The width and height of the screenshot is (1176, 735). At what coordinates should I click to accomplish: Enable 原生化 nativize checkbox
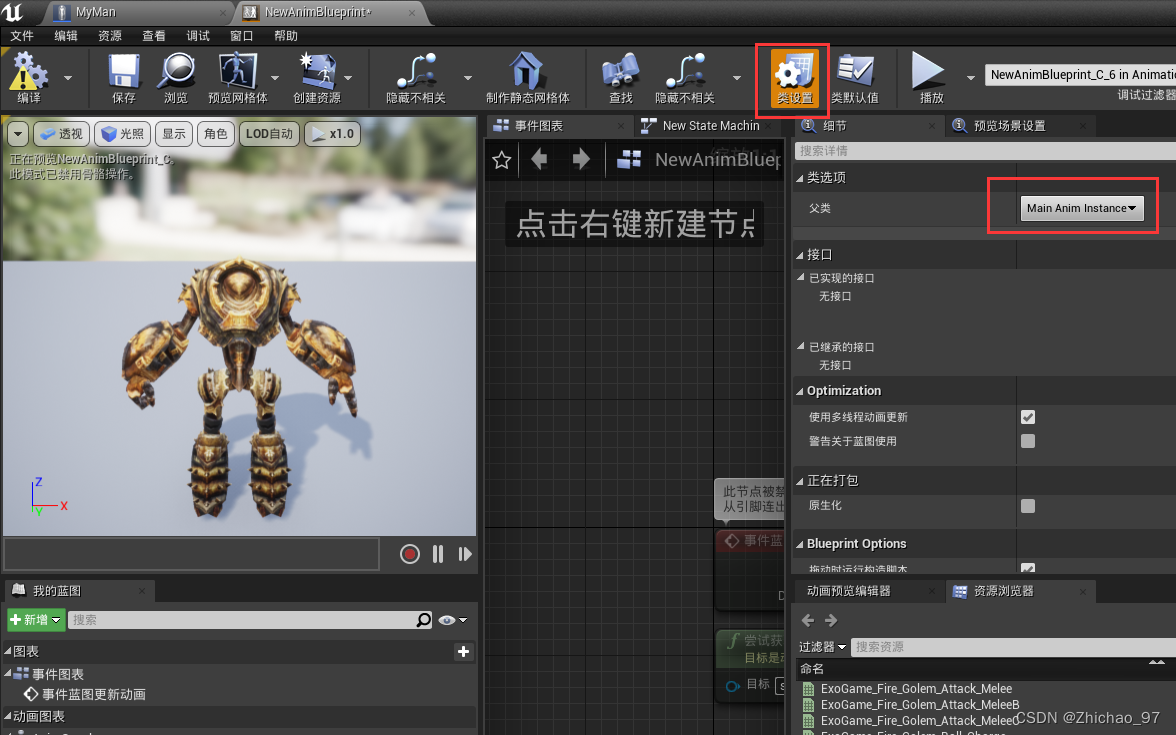[1028, 506]
